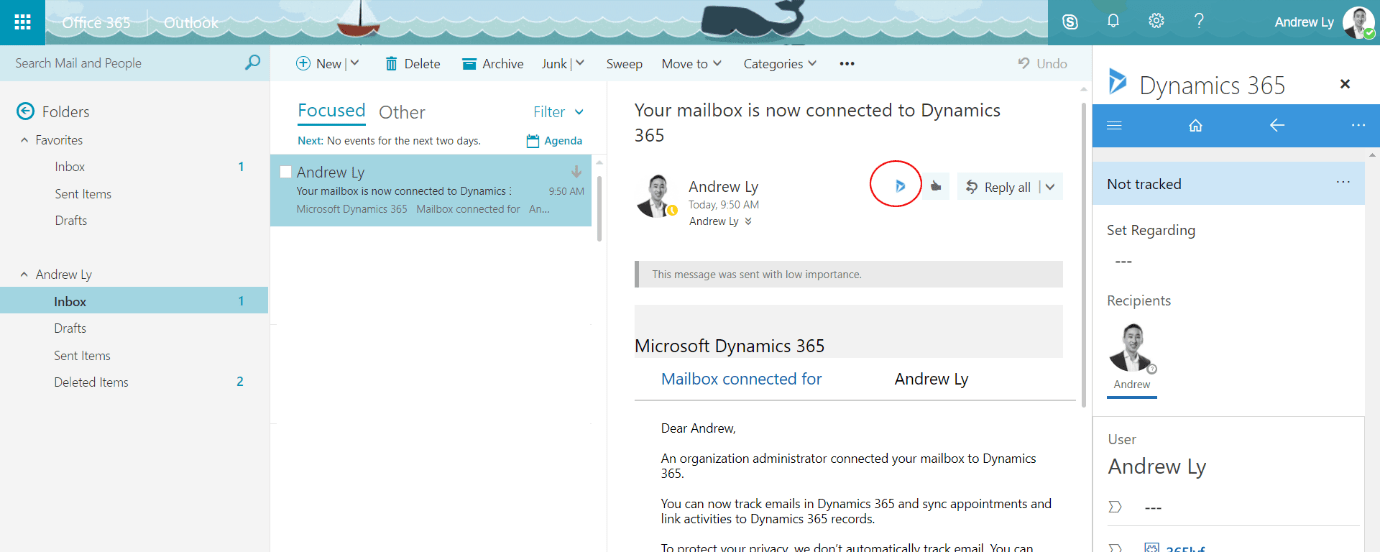This screenshot has height=552, width=1380.
Task: Open the Junk dropdown arrow
Action: point(580,63)
